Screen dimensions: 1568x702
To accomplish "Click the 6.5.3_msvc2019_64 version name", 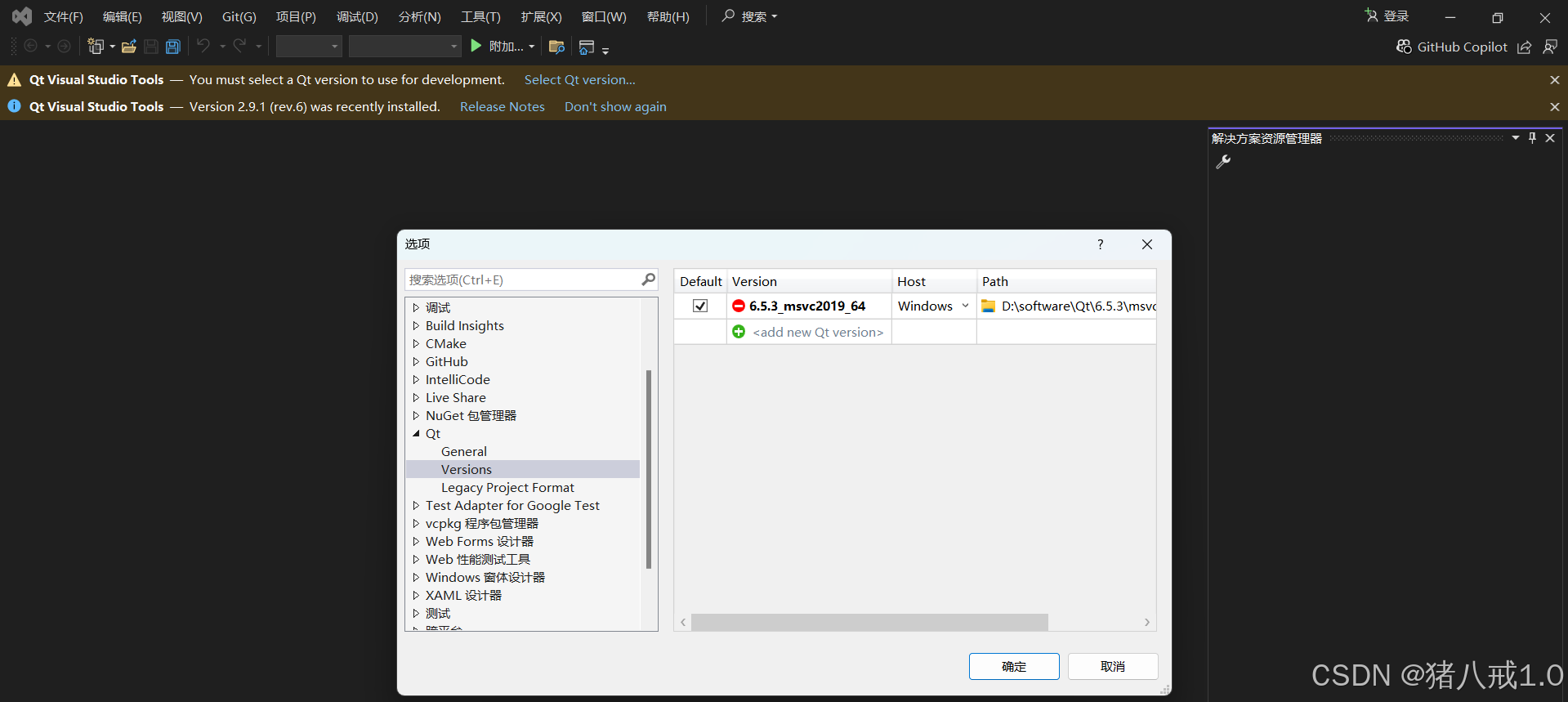I will tap(807, 306).
